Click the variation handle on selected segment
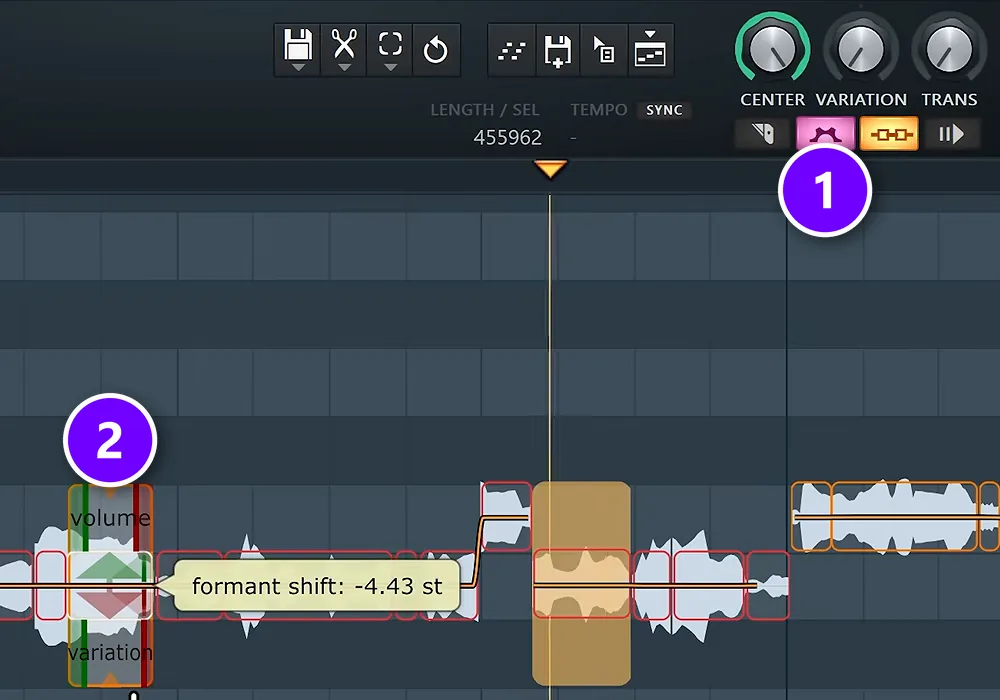This screenshot has width=1000, height=700. (x=110, y=652)
